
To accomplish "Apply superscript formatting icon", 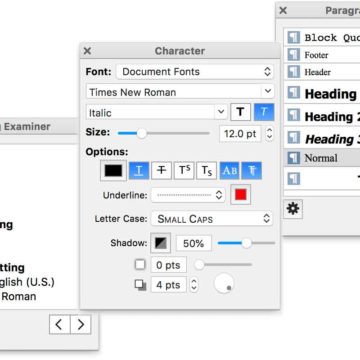I will [184, 171].
